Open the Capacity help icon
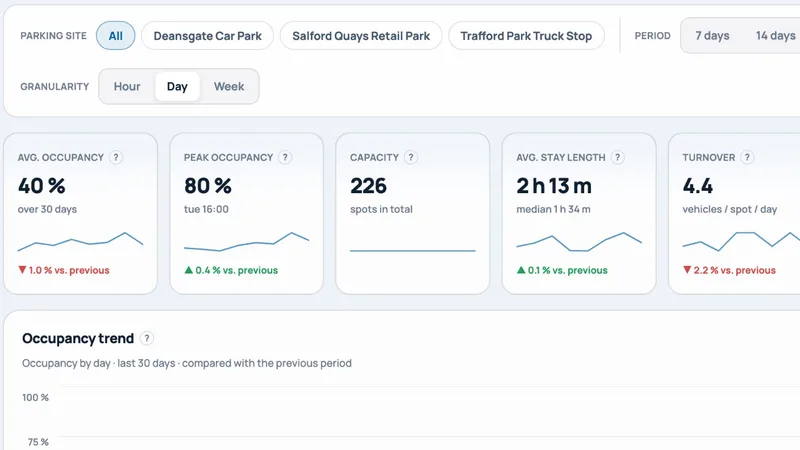800x450 pixels. pos(411,158)
